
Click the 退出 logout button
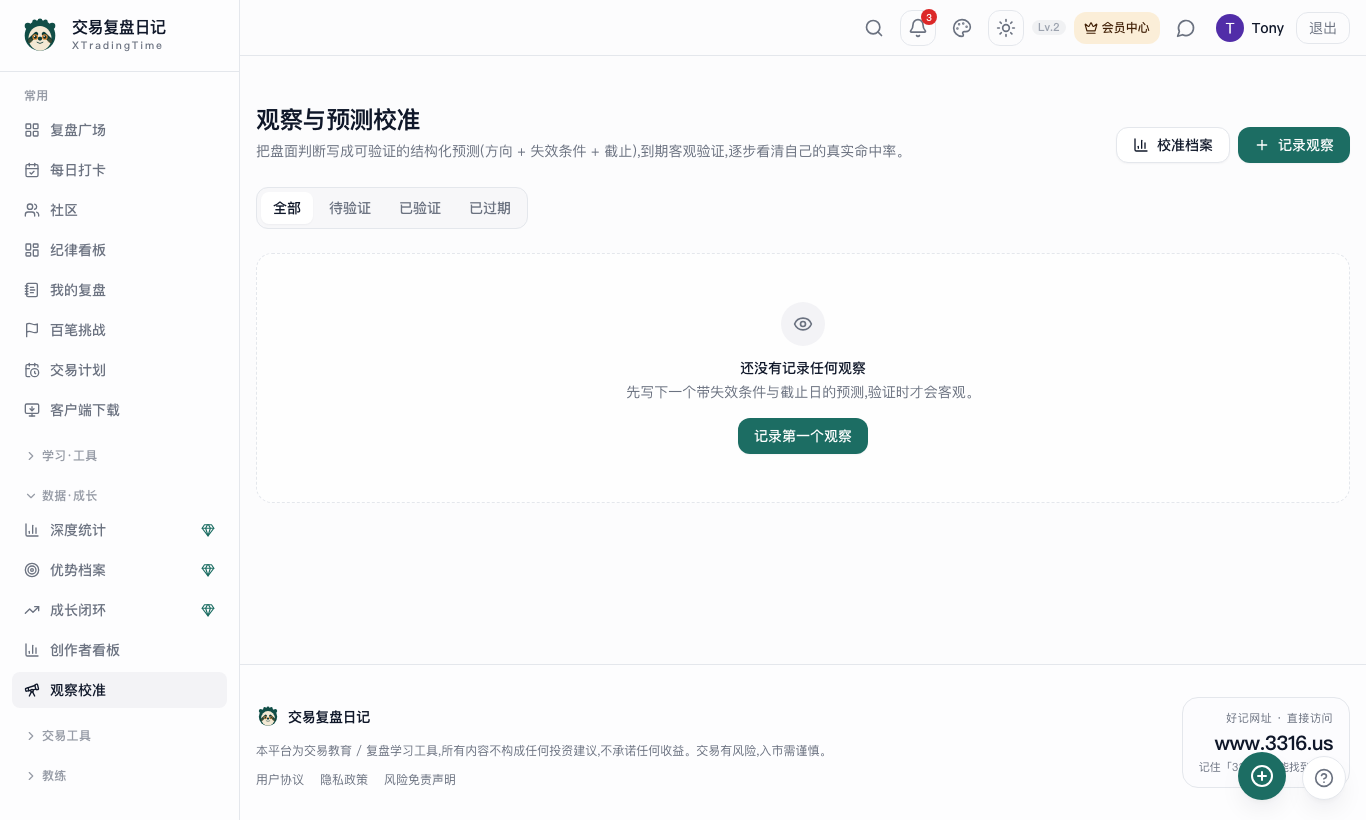pos(1323,28)
